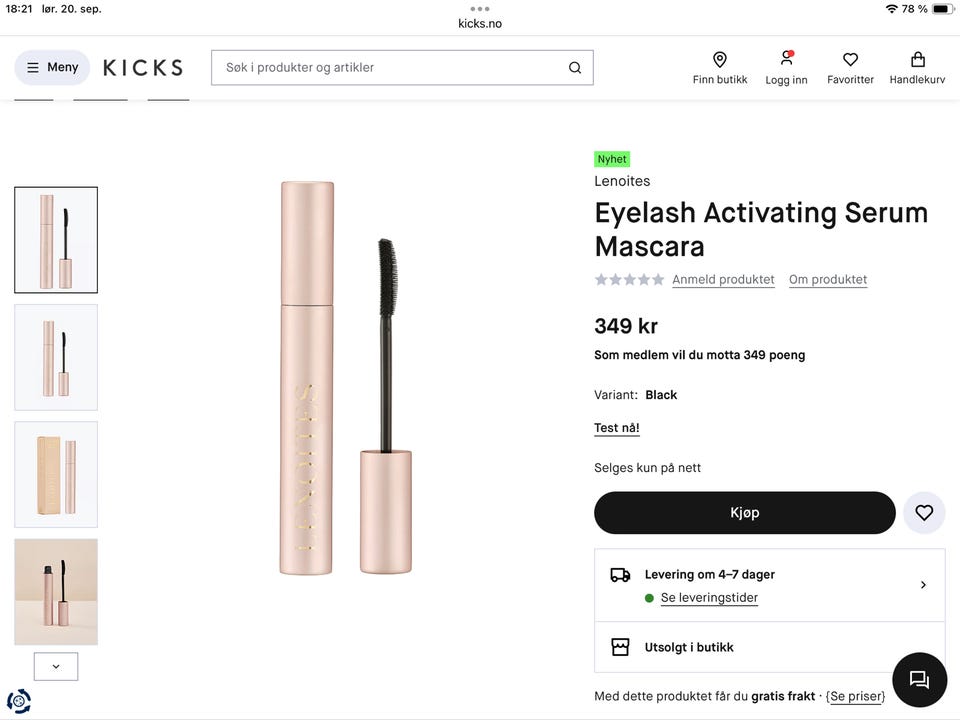Click the search magnifier icon
The image size is (960, 720).
[575, 68]
